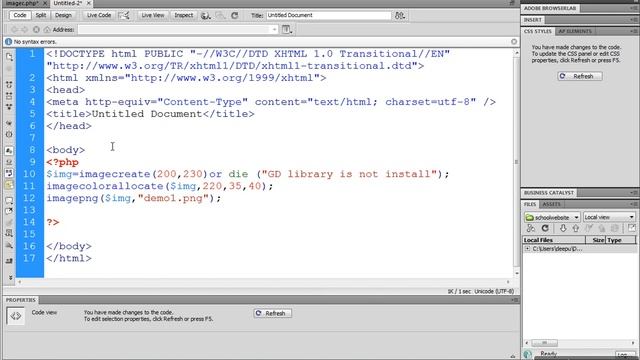Screen dimensions: 640x360
Task: Select the Untitled-2 document tab
Action: (x=68, y=3)
